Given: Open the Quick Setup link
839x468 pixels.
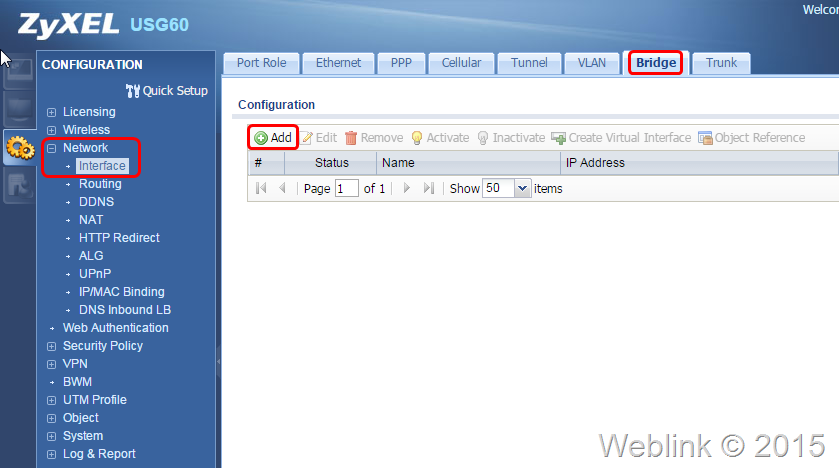Looking at the screenshot, I should click(x=175, y=91).
